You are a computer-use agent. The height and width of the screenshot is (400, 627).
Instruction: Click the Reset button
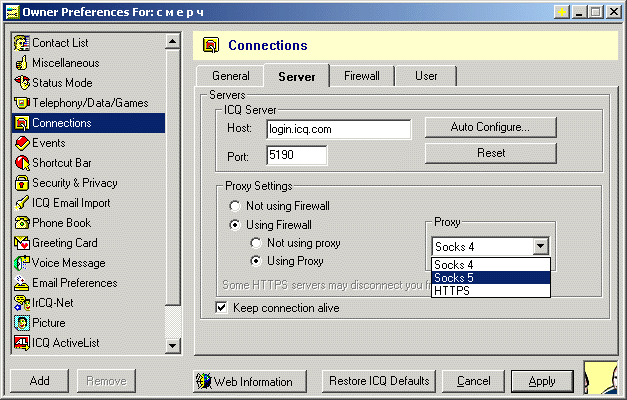point(491,153)
